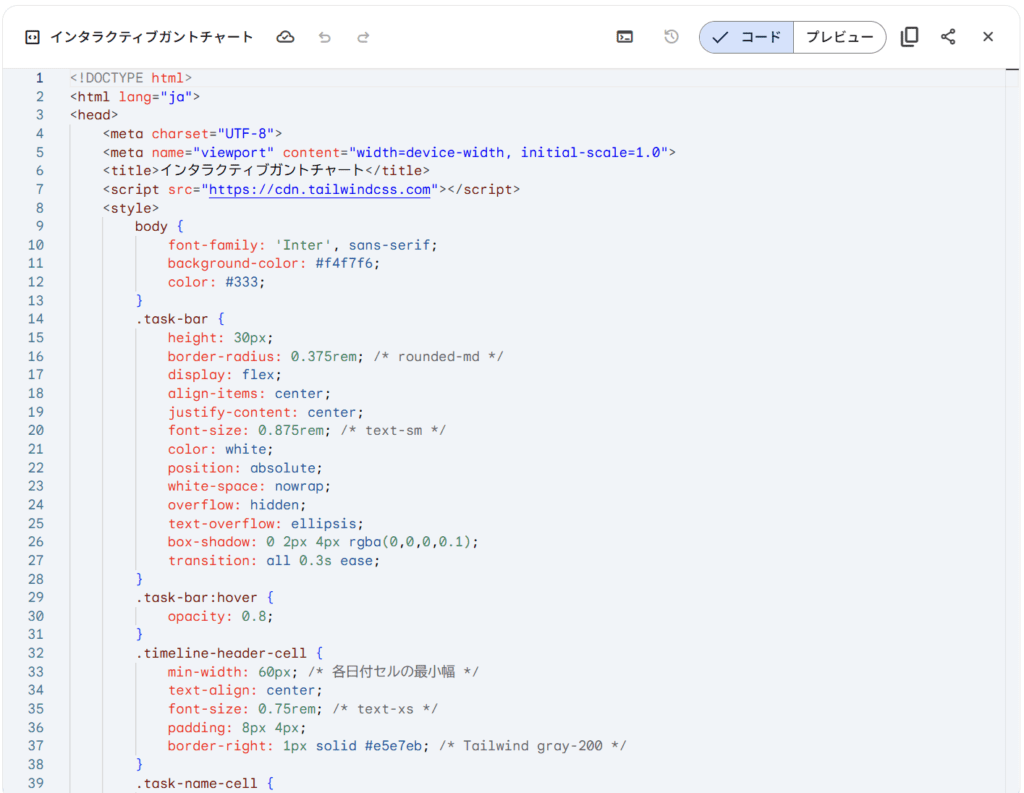1024x793 pixels.
Task: Click line number 29 in the gutter
Action: [x=35, y=597]
